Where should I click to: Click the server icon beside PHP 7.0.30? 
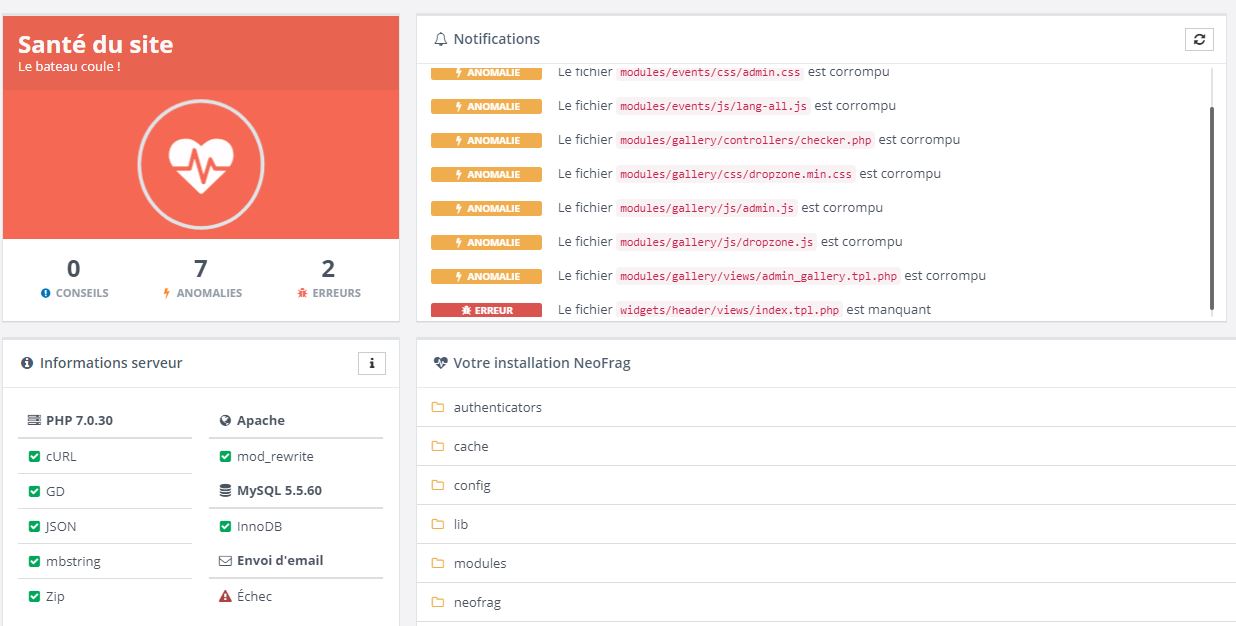pos(34,420)
